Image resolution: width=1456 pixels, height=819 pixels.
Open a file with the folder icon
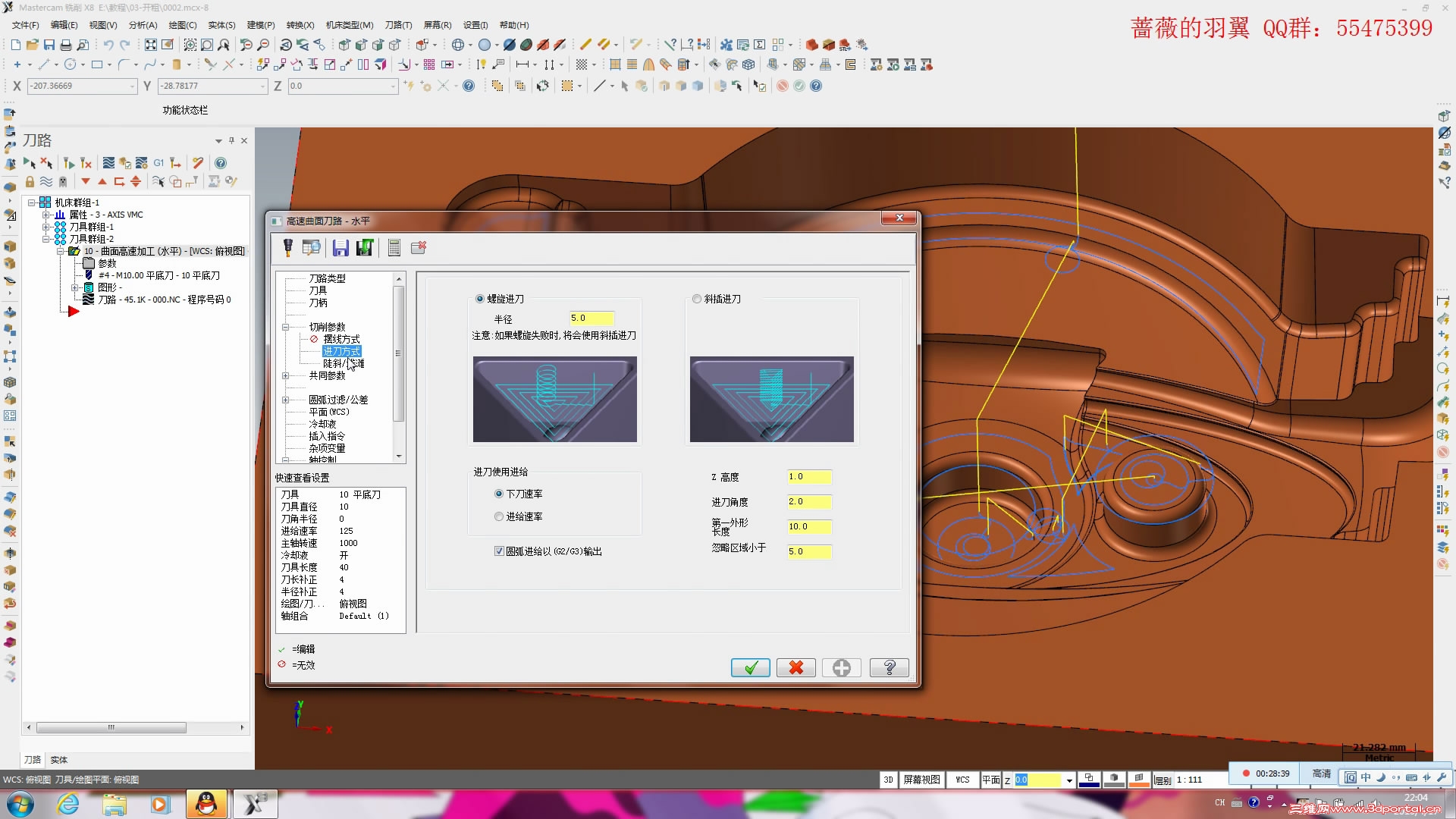(33, 45)
